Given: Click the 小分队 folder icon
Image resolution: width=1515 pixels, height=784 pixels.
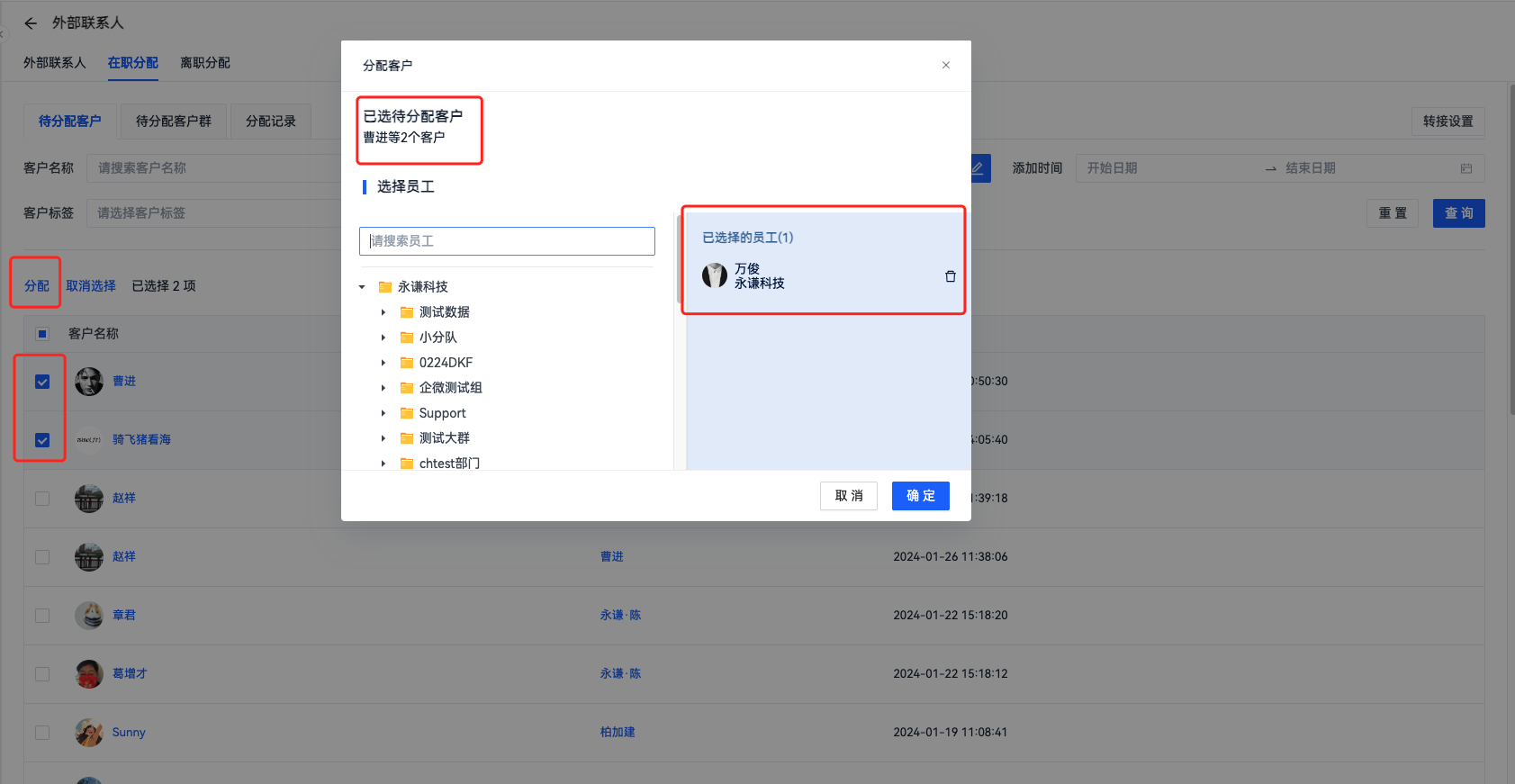Looking at the screenshot, I should pyautogui.click(x=407, y=338).
